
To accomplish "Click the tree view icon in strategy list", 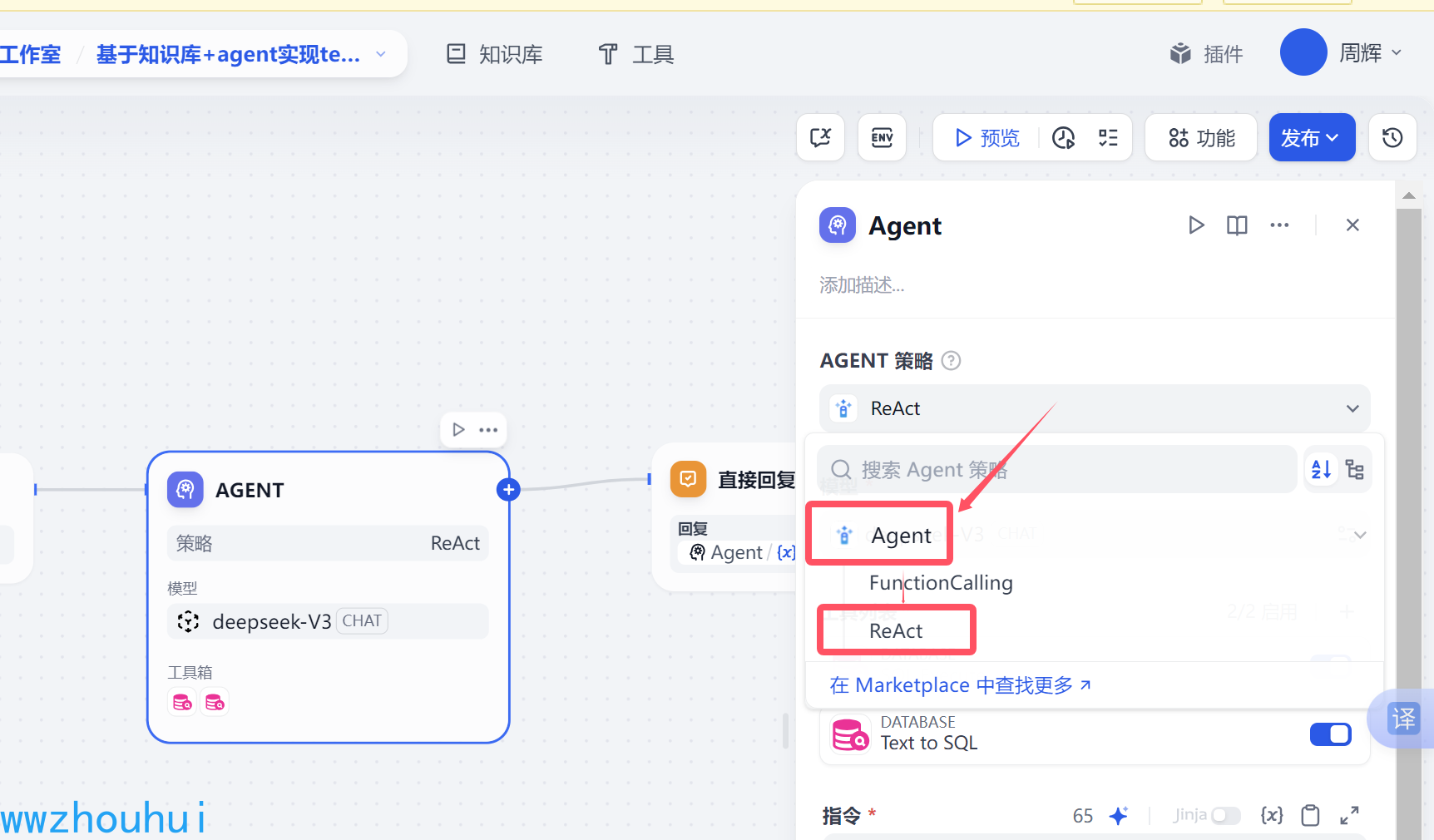I will tap(1354, 469).
